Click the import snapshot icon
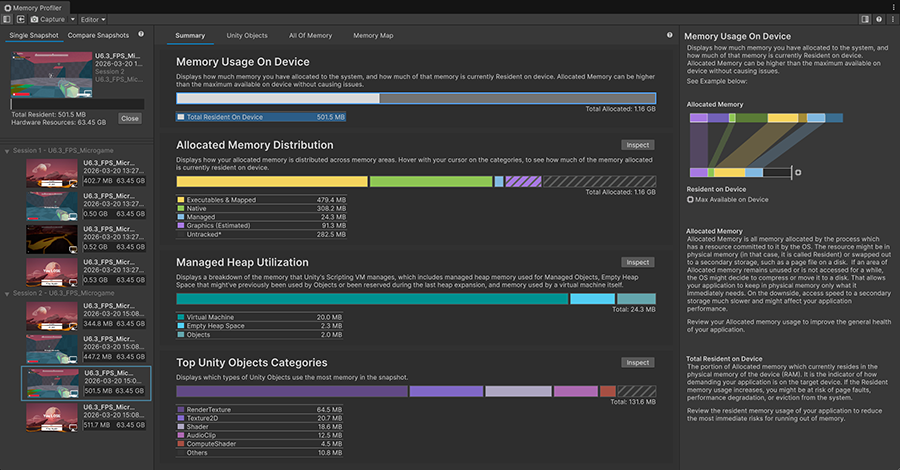 pos(21,19)
